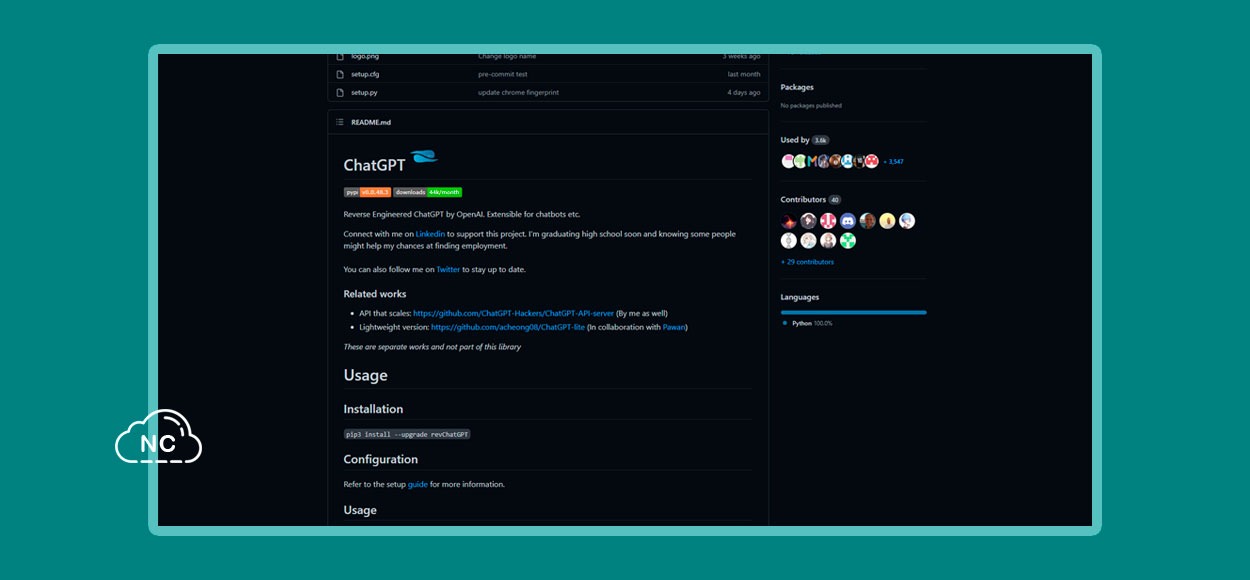Open the acheong08/ChatGPT-lite GitHub link
The height and width of the screenshot is (580, 1250).
(x=508, y=327)
